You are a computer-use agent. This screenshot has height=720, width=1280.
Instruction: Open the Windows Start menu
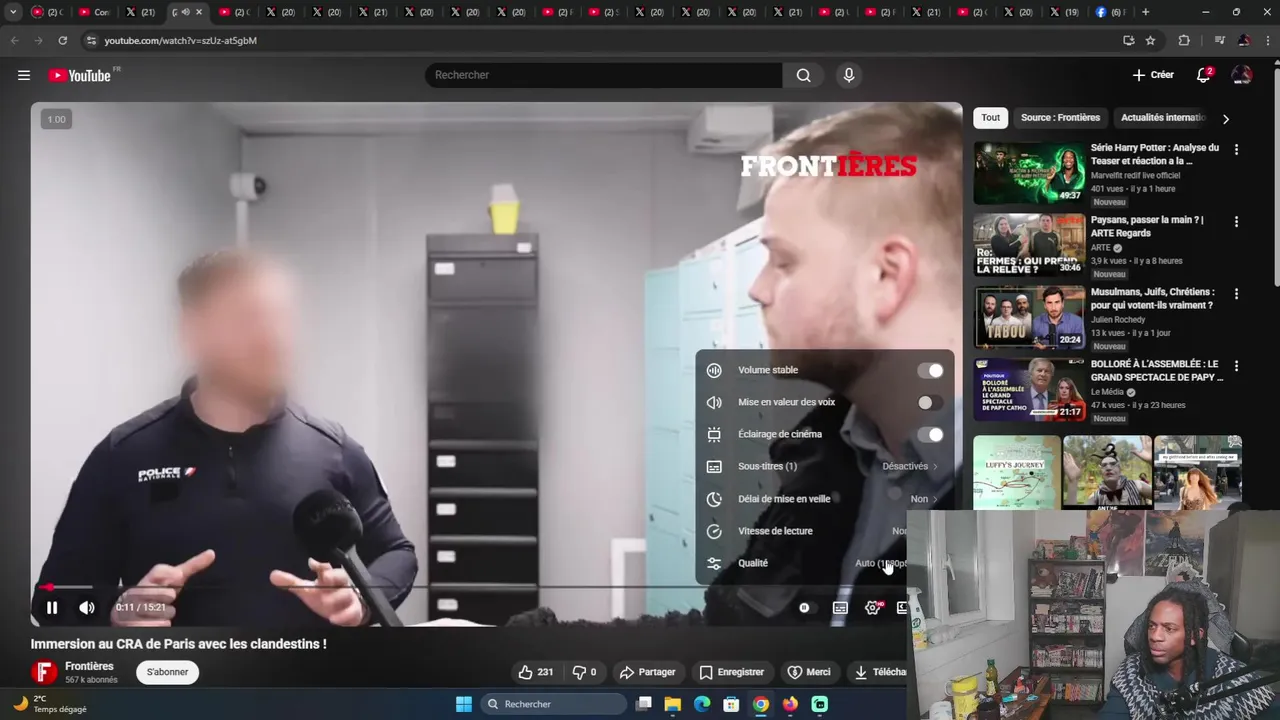pyautogui.click(x=464, y=704)
